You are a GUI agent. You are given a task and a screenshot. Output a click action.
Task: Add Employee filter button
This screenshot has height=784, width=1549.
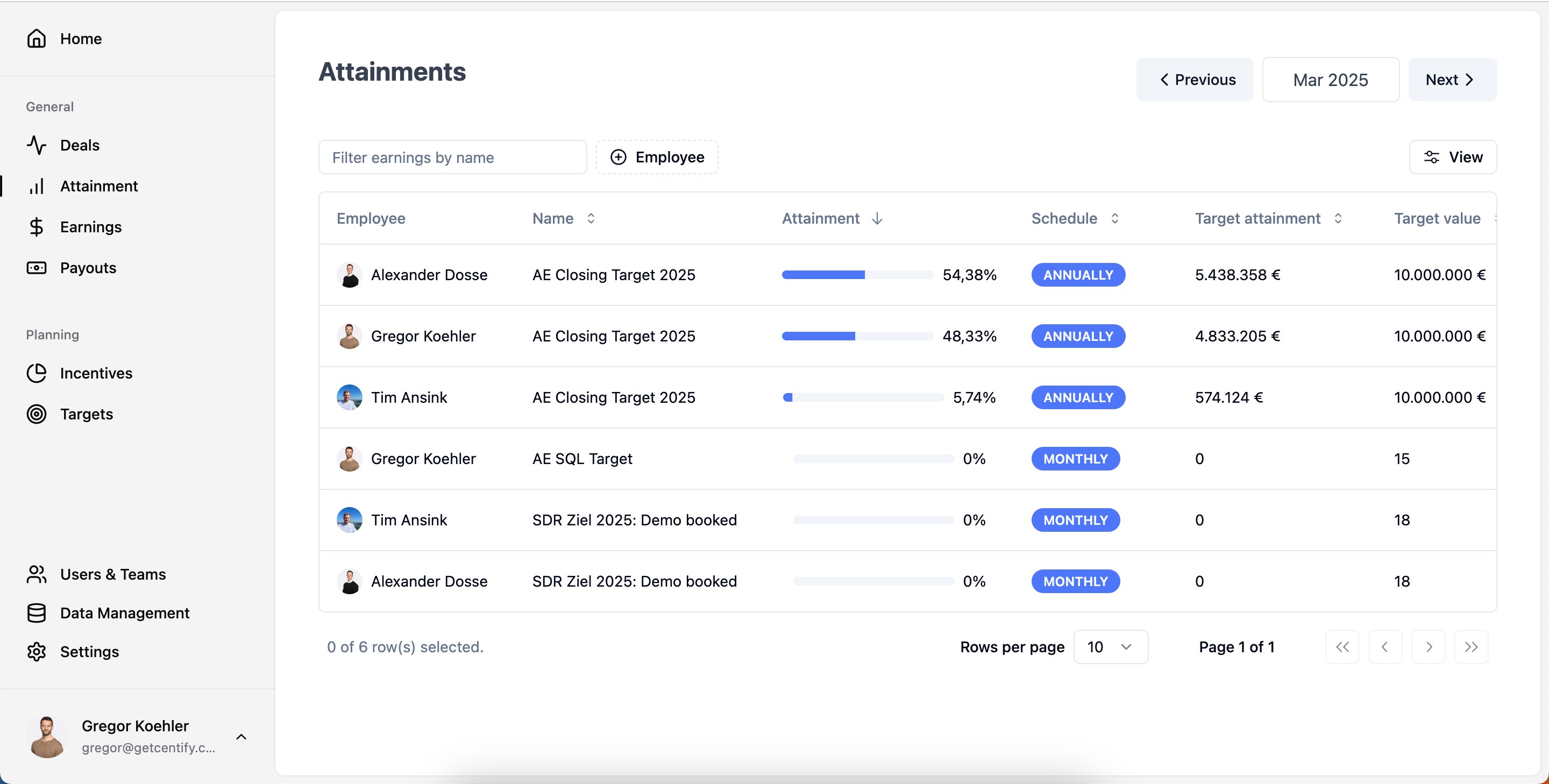pos(657,157)
